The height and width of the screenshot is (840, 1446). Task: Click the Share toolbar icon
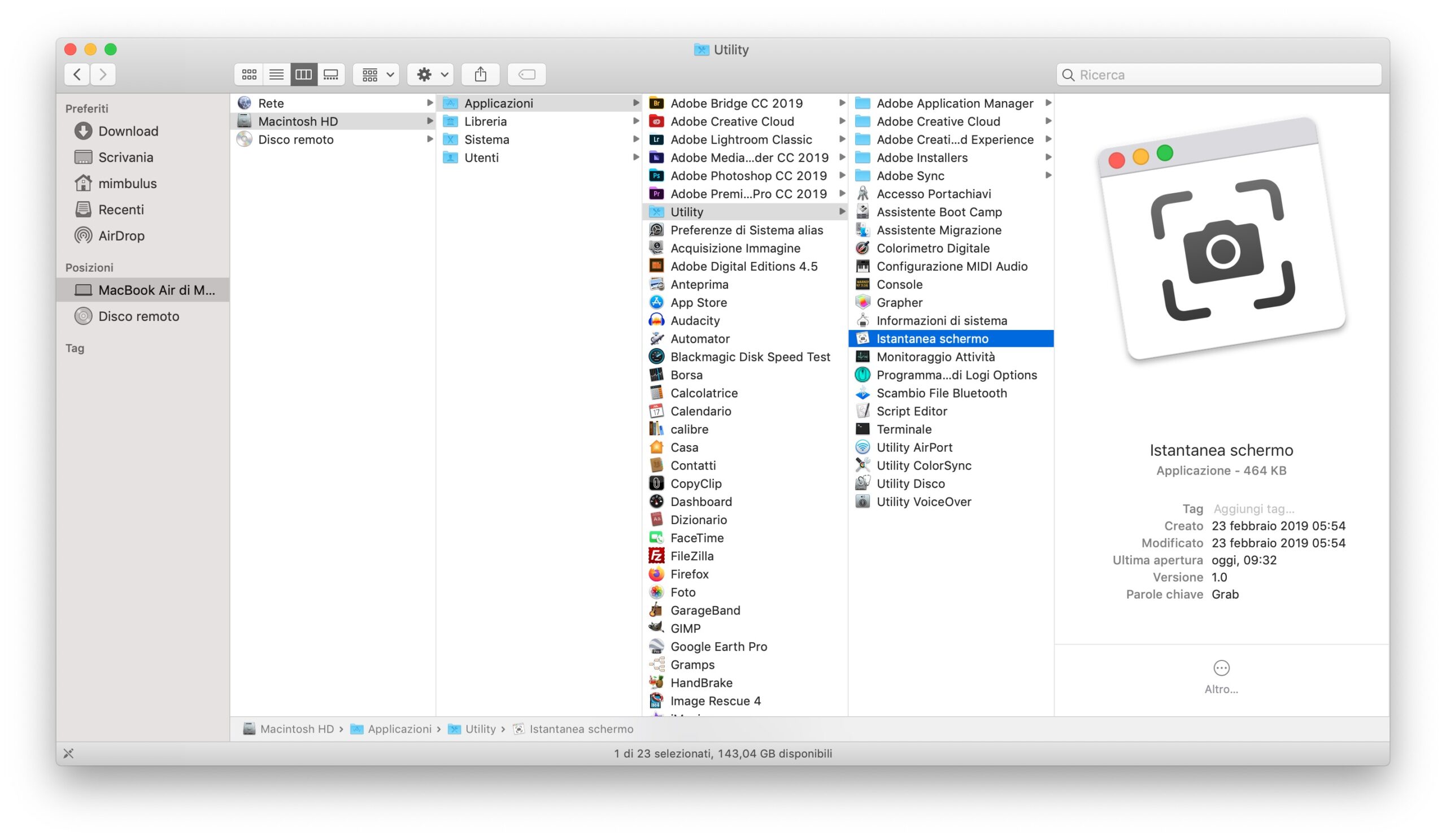(481, 75)
